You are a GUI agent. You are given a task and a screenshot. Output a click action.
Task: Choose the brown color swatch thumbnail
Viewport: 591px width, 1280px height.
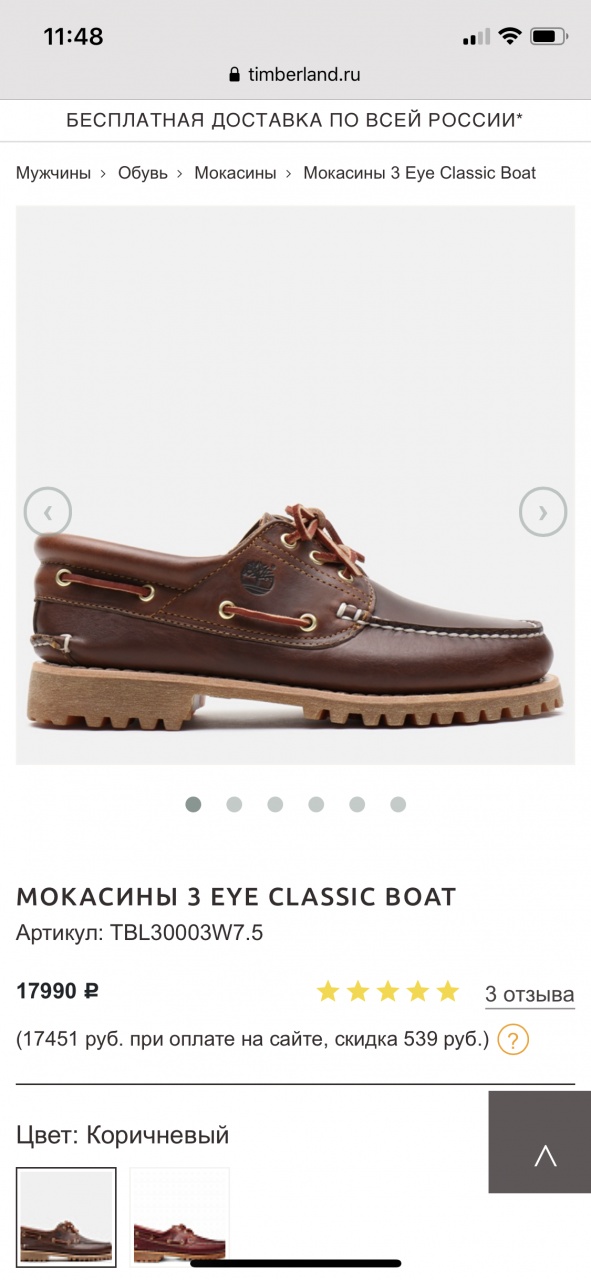point(66,1217)
